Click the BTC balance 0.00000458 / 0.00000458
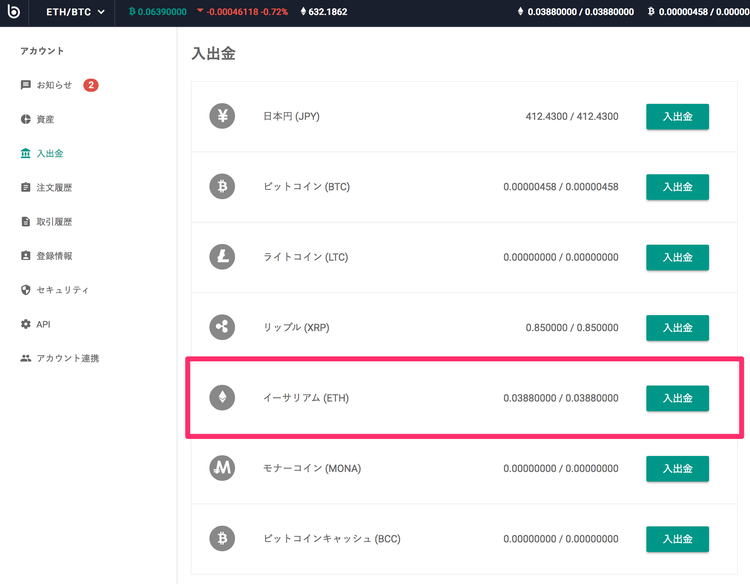The height and width of the screenshot is (584, 750). tap(561, 187)
